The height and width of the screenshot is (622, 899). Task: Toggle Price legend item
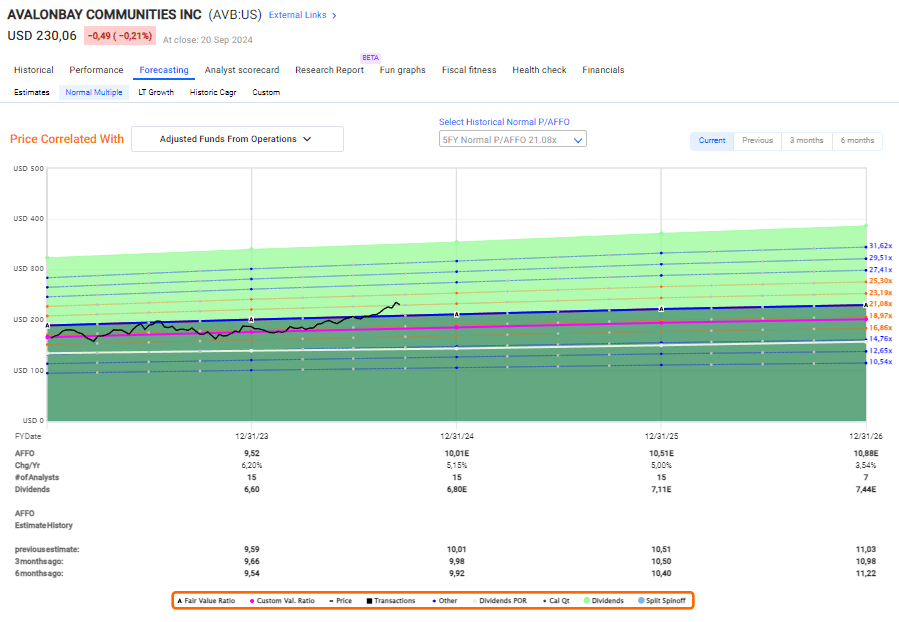pos(341,601)
